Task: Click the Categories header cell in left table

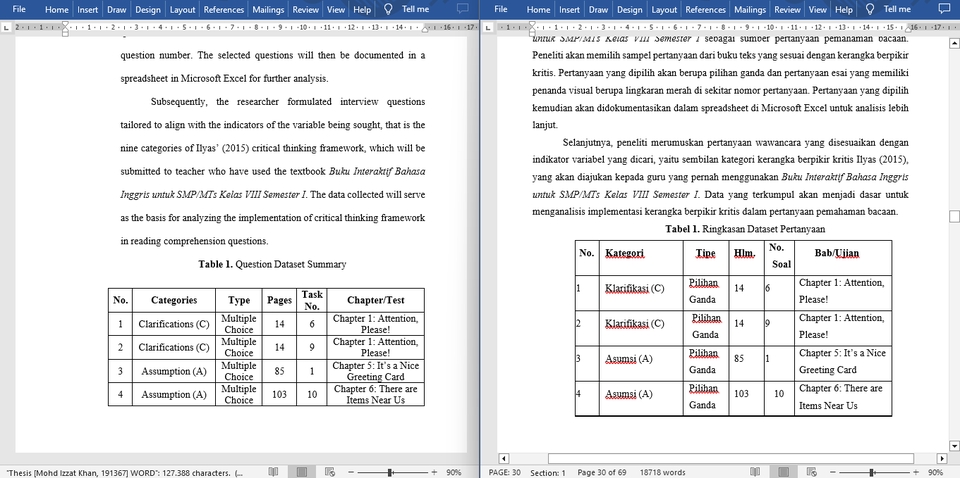Action: [x=174, y=300]
